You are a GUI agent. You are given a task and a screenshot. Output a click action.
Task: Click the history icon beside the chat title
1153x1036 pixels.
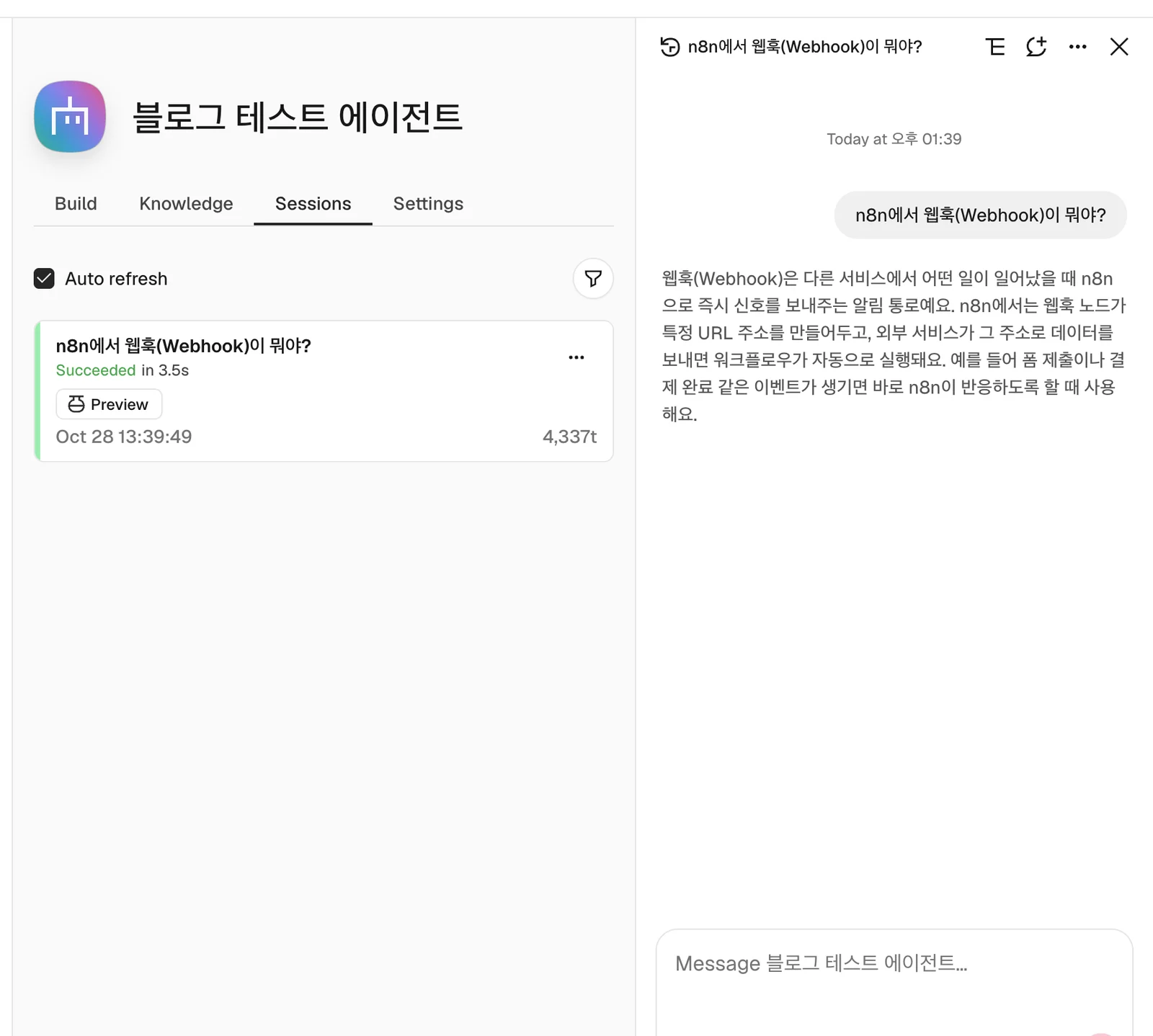[x=670, y=47]
